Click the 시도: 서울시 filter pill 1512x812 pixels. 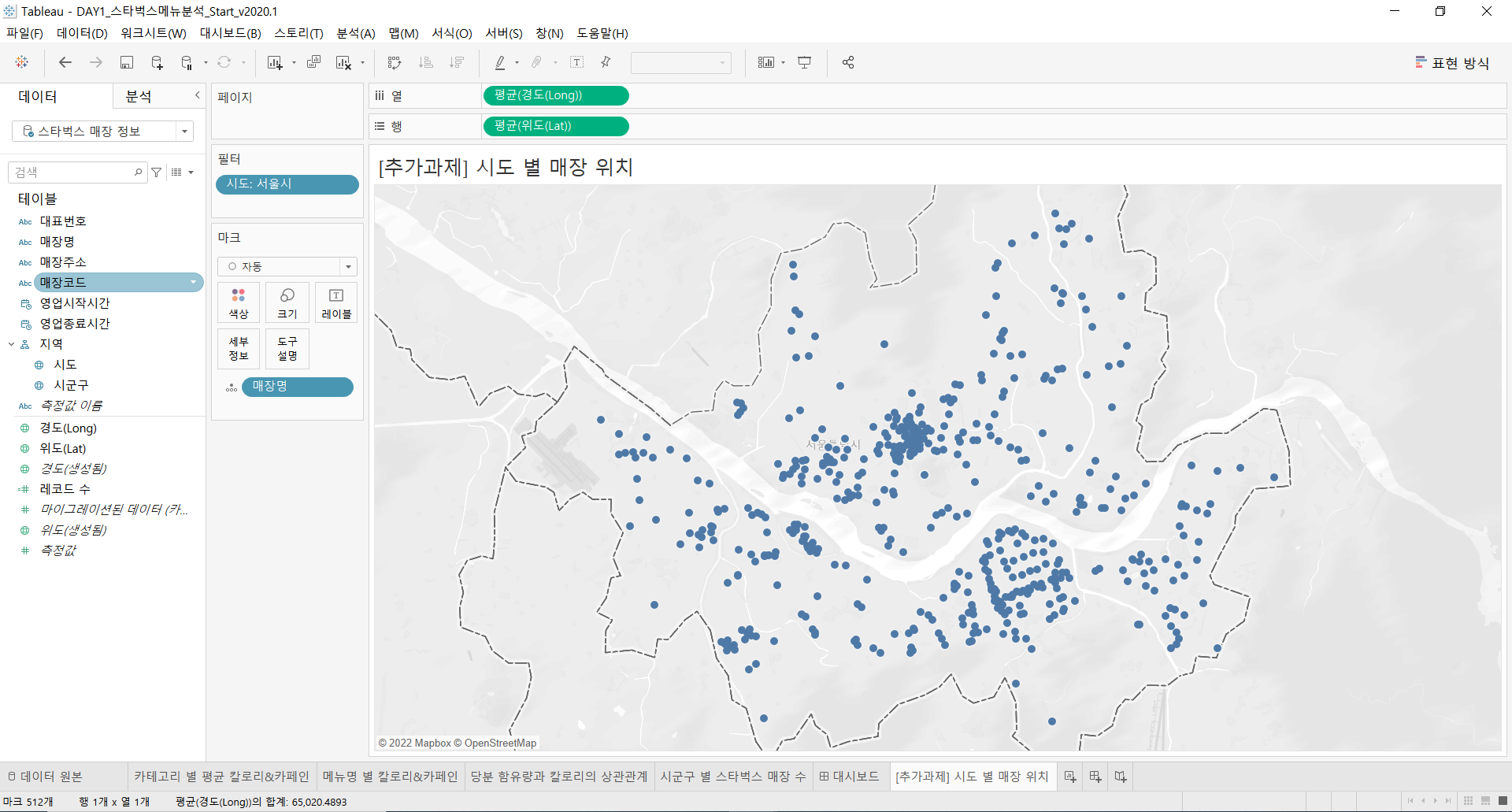[287, 184]
